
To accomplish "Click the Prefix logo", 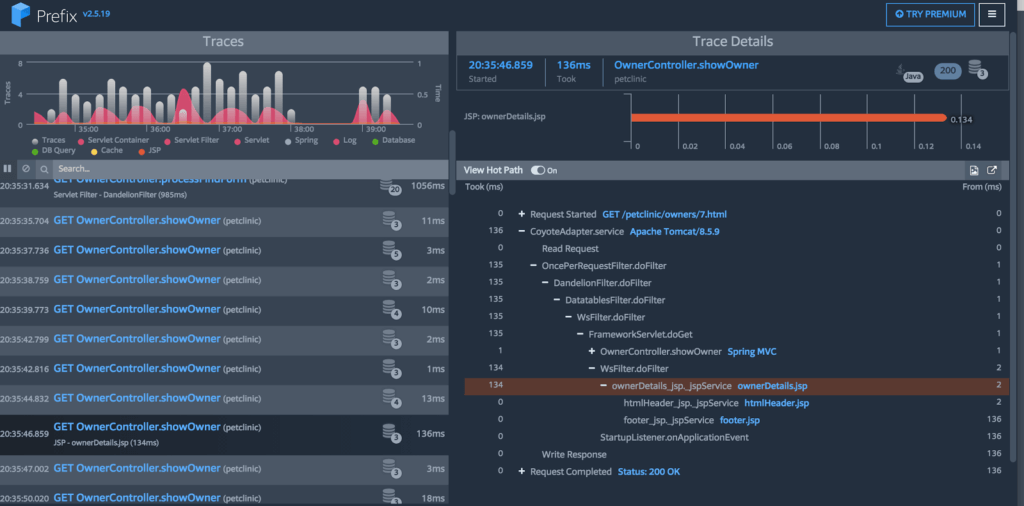I will (21, 14).
